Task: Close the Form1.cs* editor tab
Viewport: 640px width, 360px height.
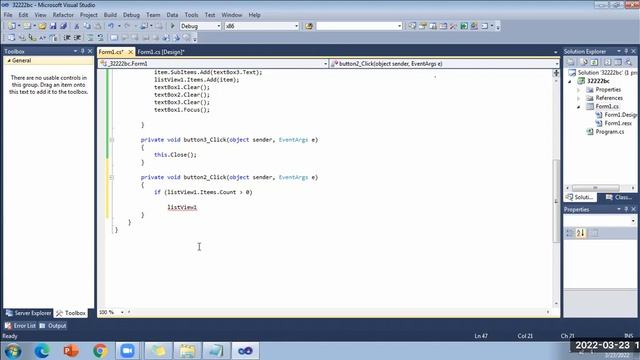Action: pos(131,52)
